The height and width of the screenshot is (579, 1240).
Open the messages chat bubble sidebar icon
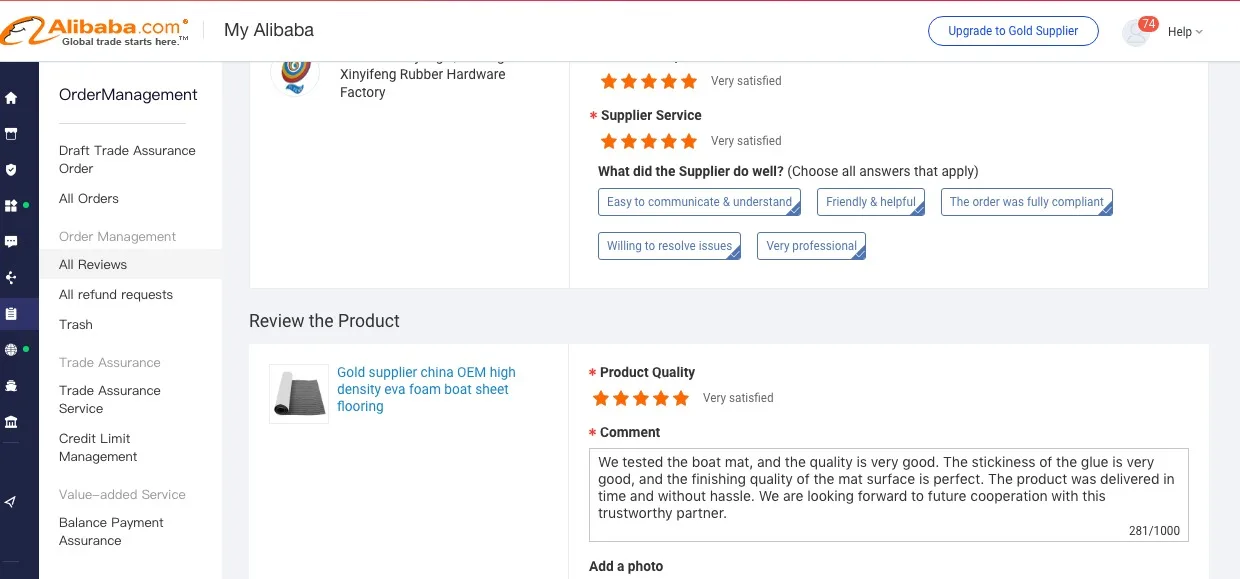[x=11, y=242]
